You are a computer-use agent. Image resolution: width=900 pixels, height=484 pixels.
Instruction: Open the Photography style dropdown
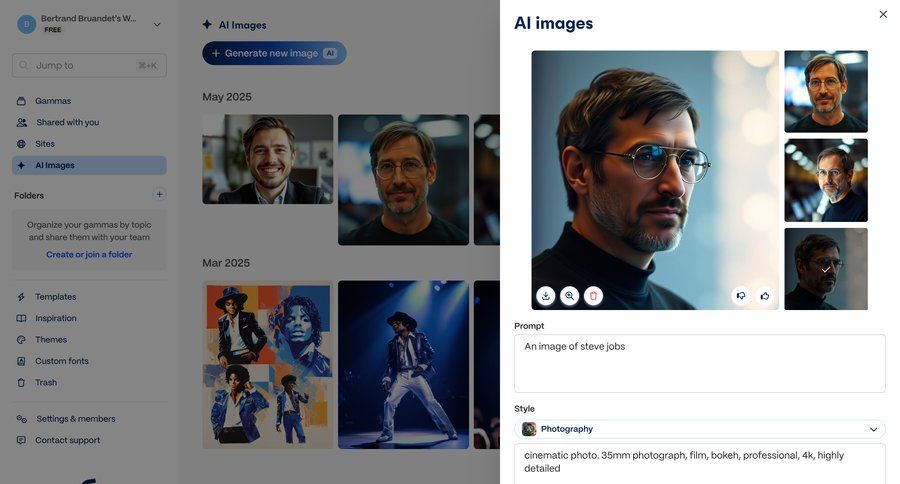coord(700,429)
